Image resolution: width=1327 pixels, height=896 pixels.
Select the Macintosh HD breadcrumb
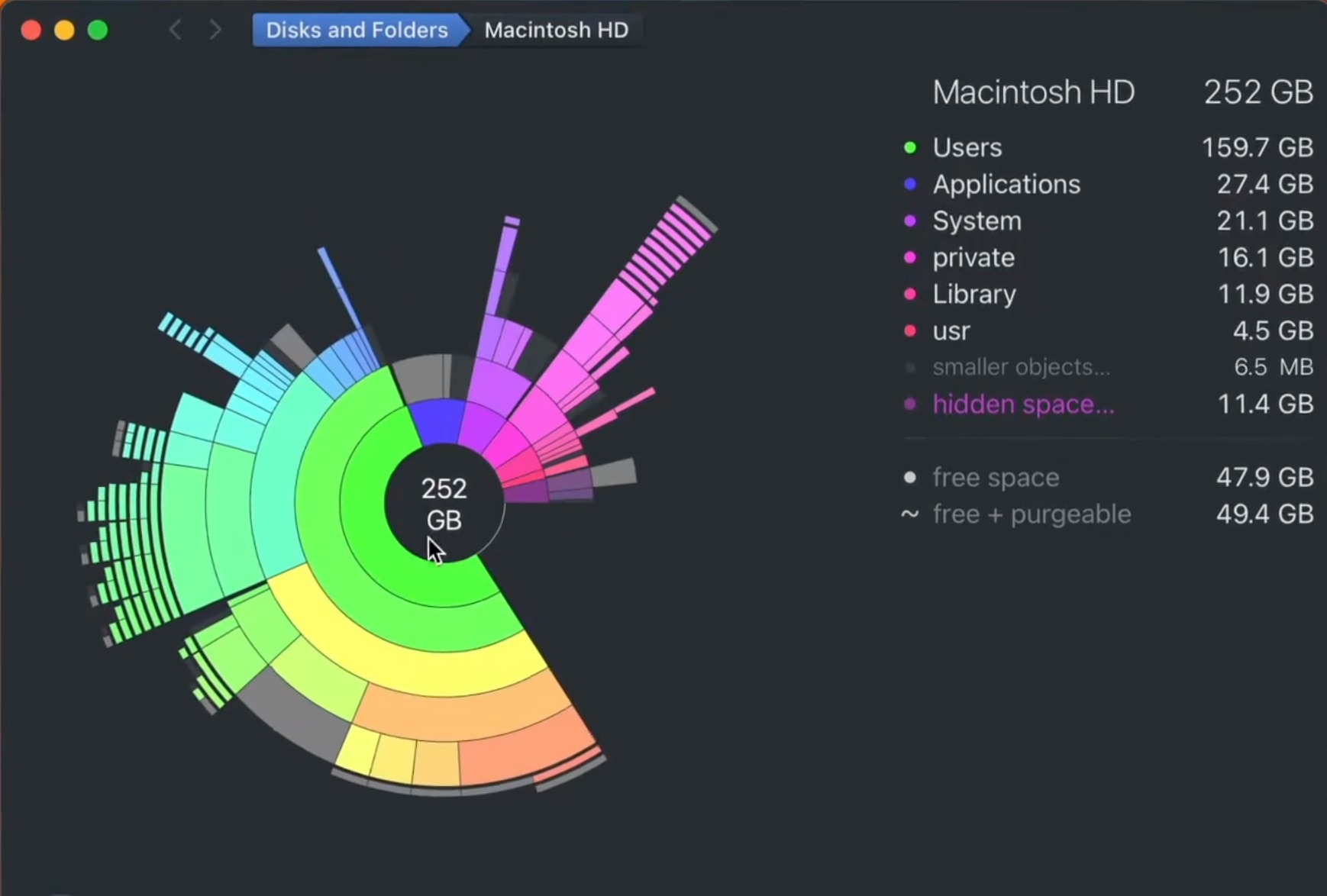tap(557, 30)
